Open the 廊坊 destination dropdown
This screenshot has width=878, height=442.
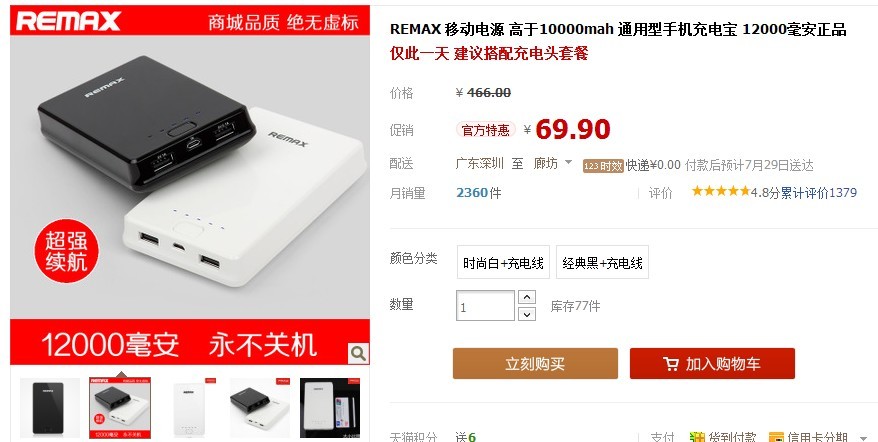click(x=553, y=164)
